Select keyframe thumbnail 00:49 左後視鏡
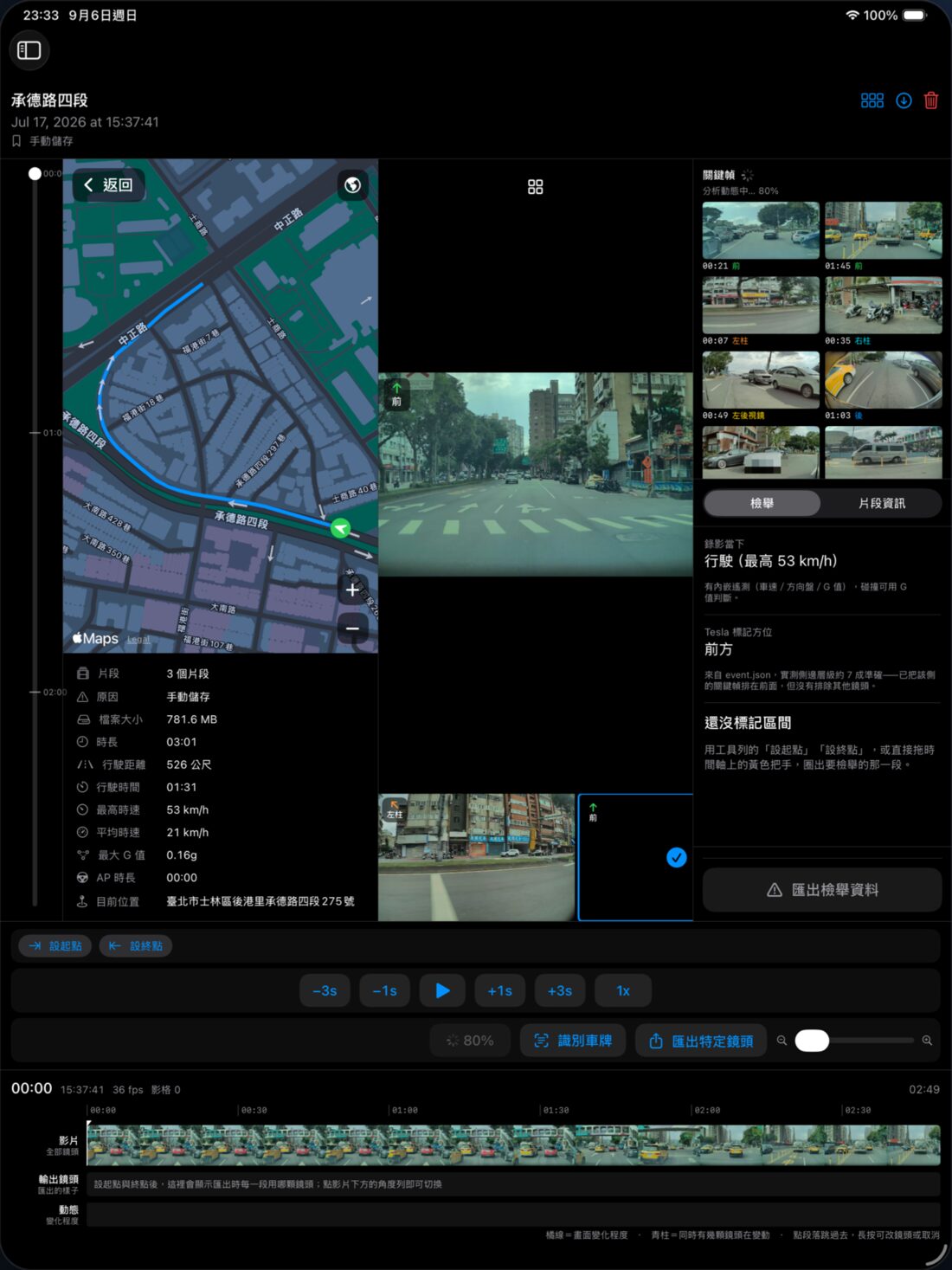The height and width of the screenshot is (1270, 952). click(761, 380)
